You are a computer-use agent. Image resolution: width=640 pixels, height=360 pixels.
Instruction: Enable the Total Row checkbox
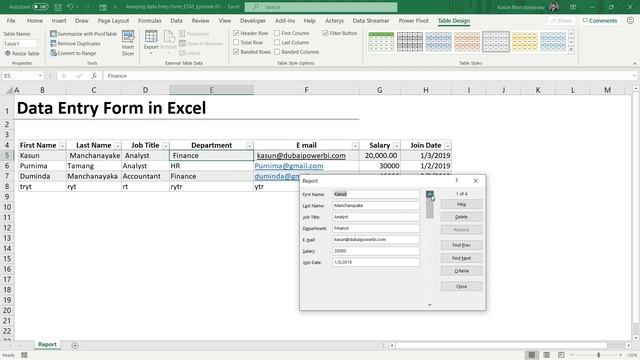[x=236, y=42]
